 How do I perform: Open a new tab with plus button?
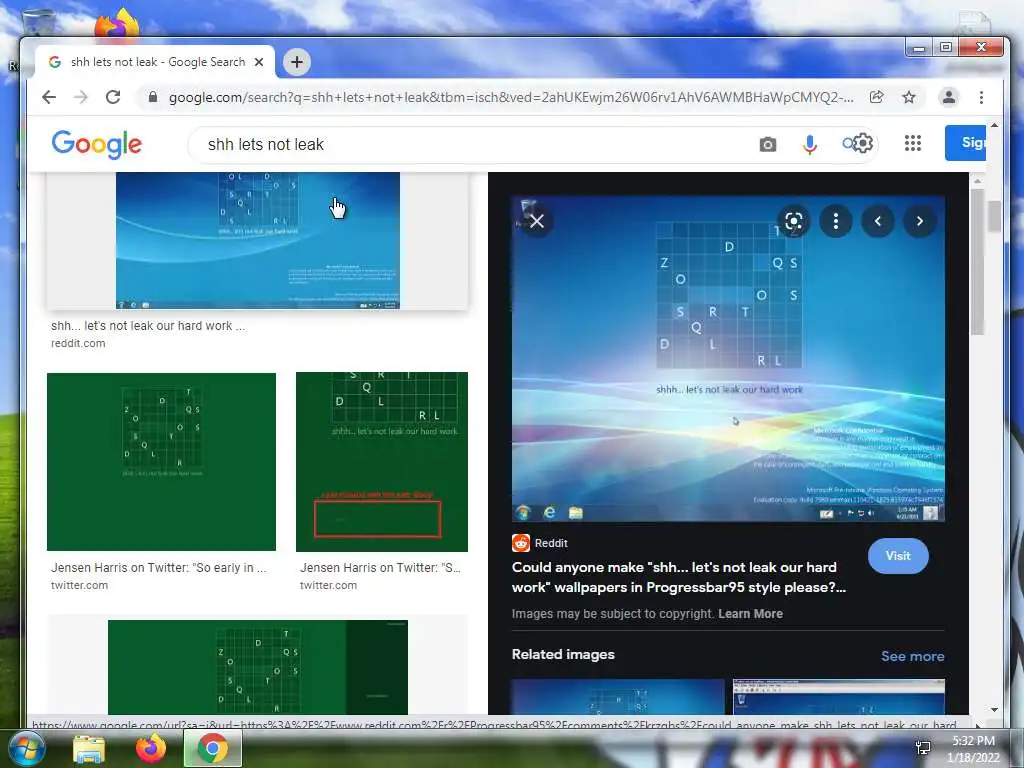pyautogui.click(x=297, y=62)
